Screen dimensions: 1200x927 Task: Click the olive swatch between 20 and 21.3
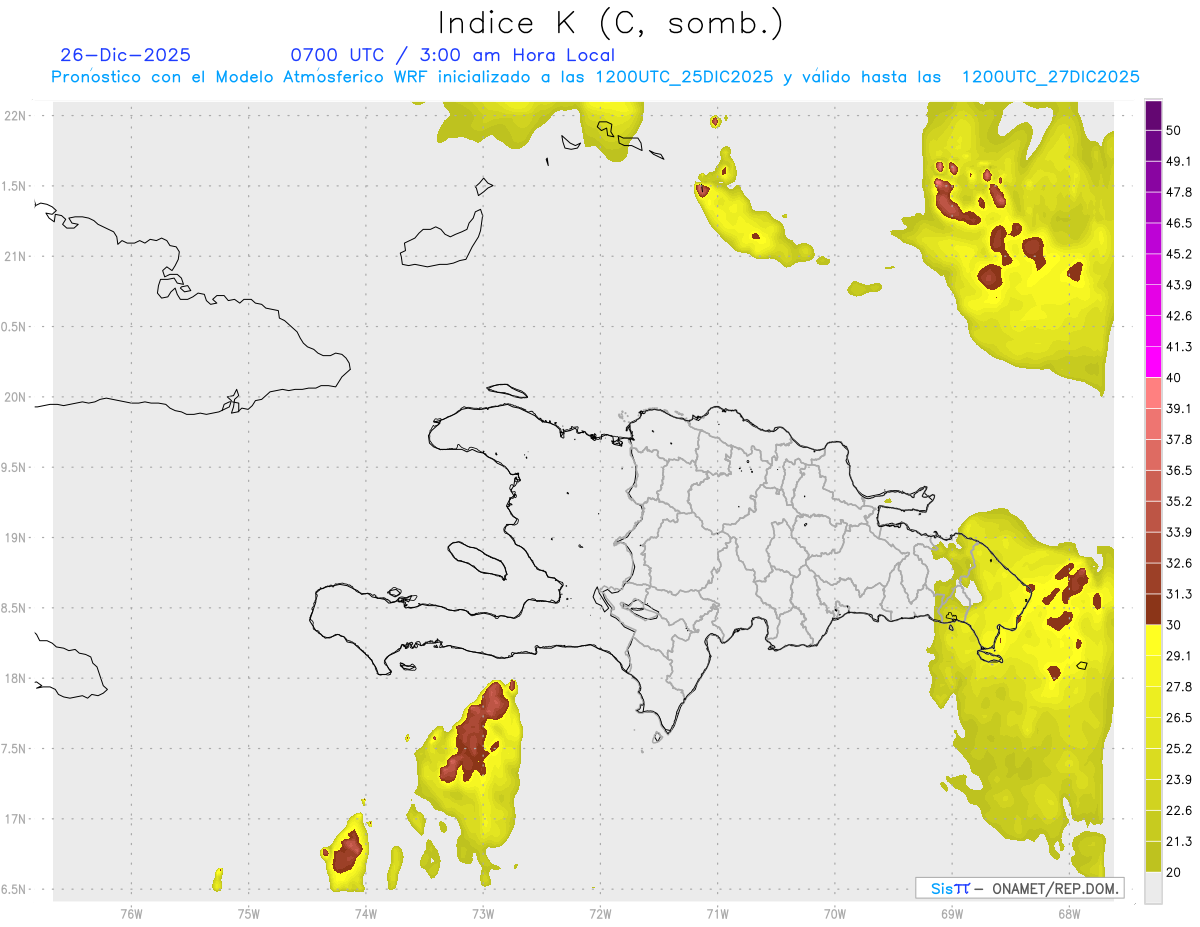(x=1153, y=856)
